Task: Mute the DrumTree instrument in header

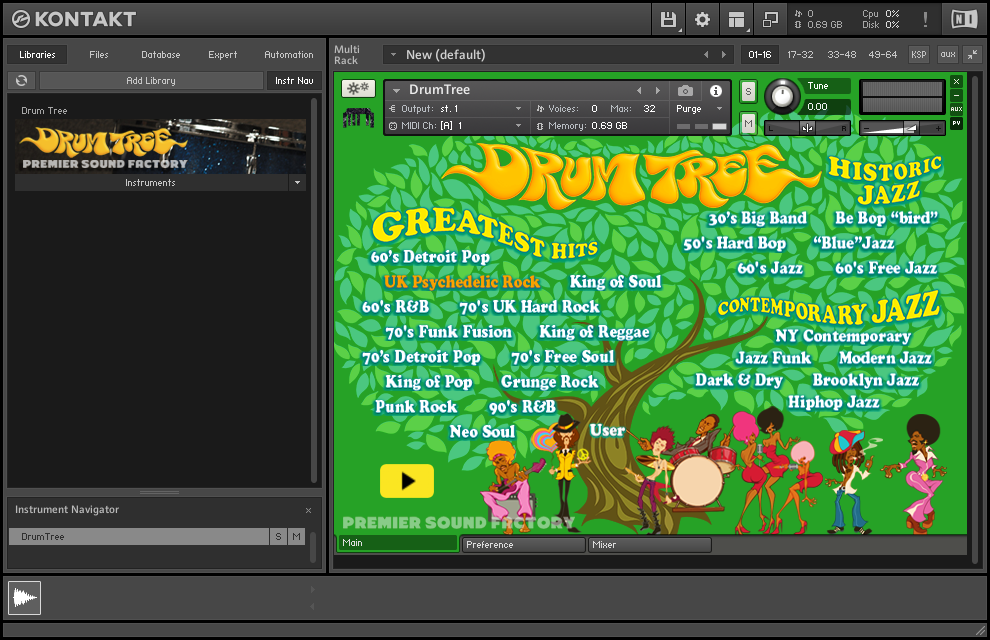Action: click(748, 123)
